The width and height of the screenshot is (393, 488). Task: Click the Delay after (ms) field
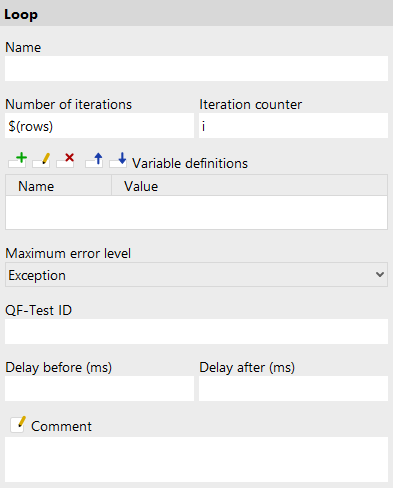[293, 389]
